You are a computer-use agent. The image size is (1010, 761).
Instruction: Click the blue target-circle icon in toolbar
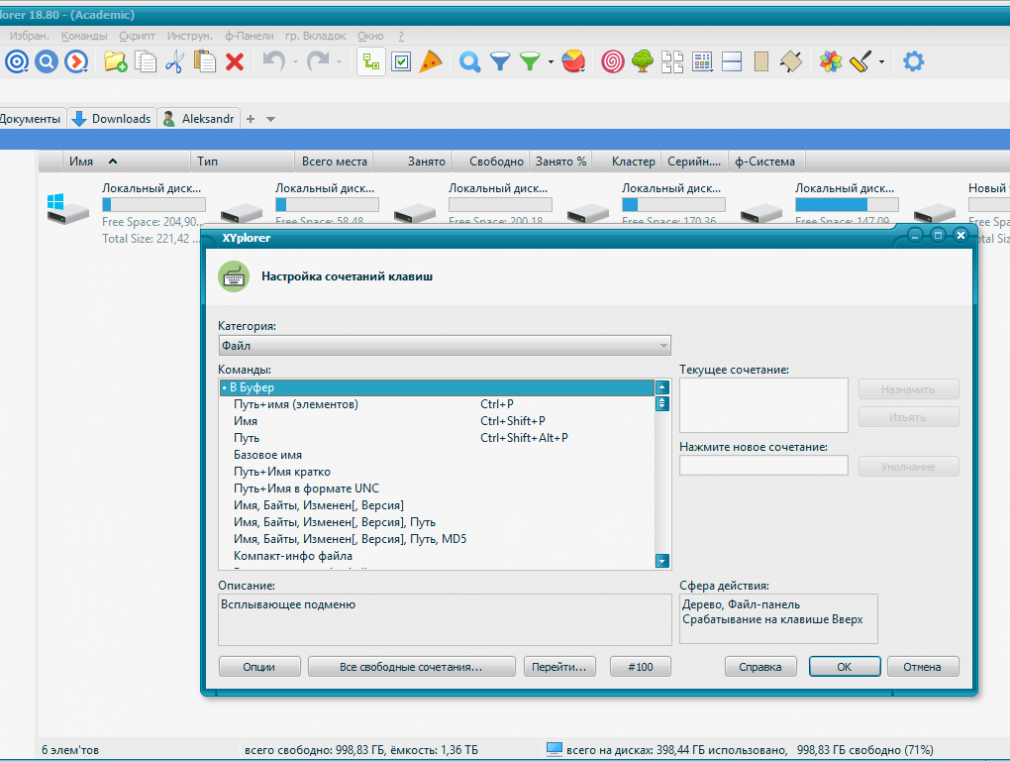(x=17, y=62)
